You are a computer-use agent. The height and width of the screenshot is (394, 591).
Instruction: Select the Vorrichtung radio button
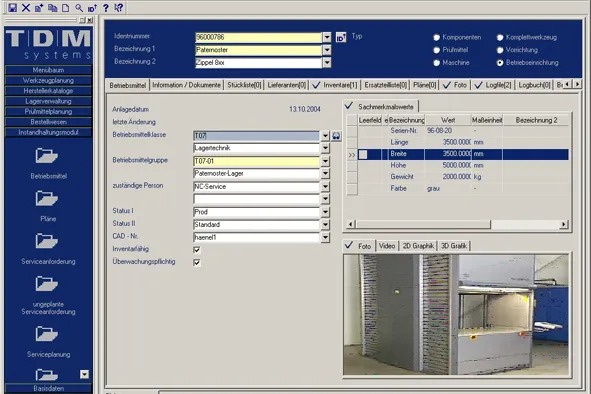500,50
